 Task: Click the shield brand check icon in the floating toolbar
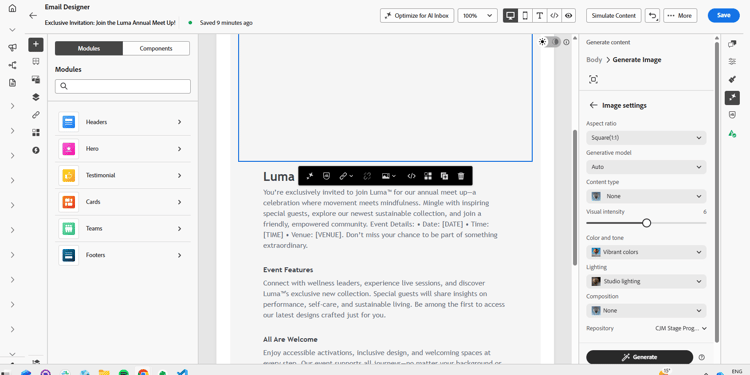click(x=326, y=176)
